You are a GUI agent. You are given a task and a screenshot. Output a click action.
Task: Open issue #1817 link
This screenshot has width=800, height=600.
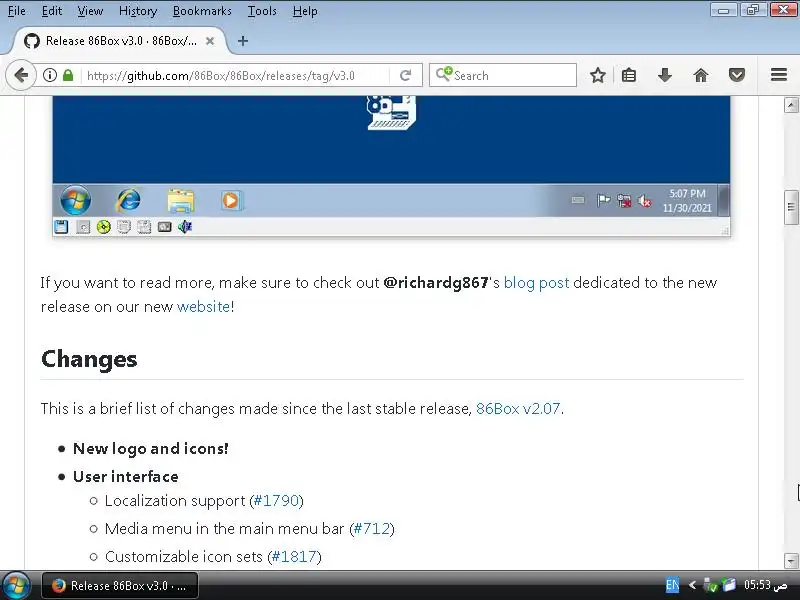point(294,557)
